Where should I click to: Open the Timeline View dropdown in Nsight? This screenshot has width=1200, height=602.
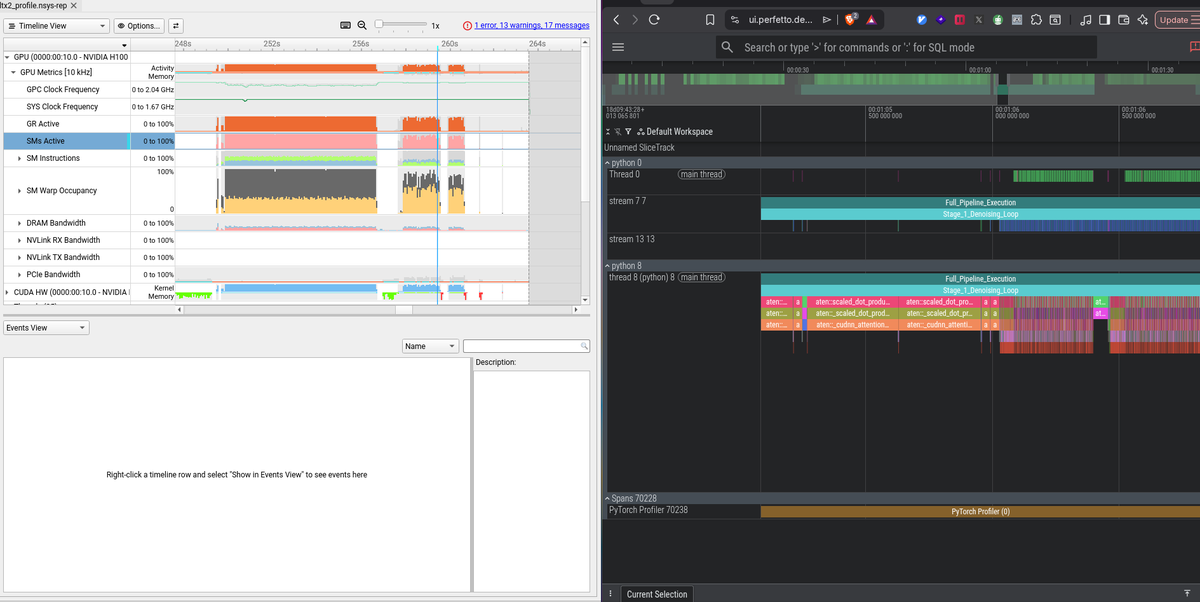click(56, 25)
